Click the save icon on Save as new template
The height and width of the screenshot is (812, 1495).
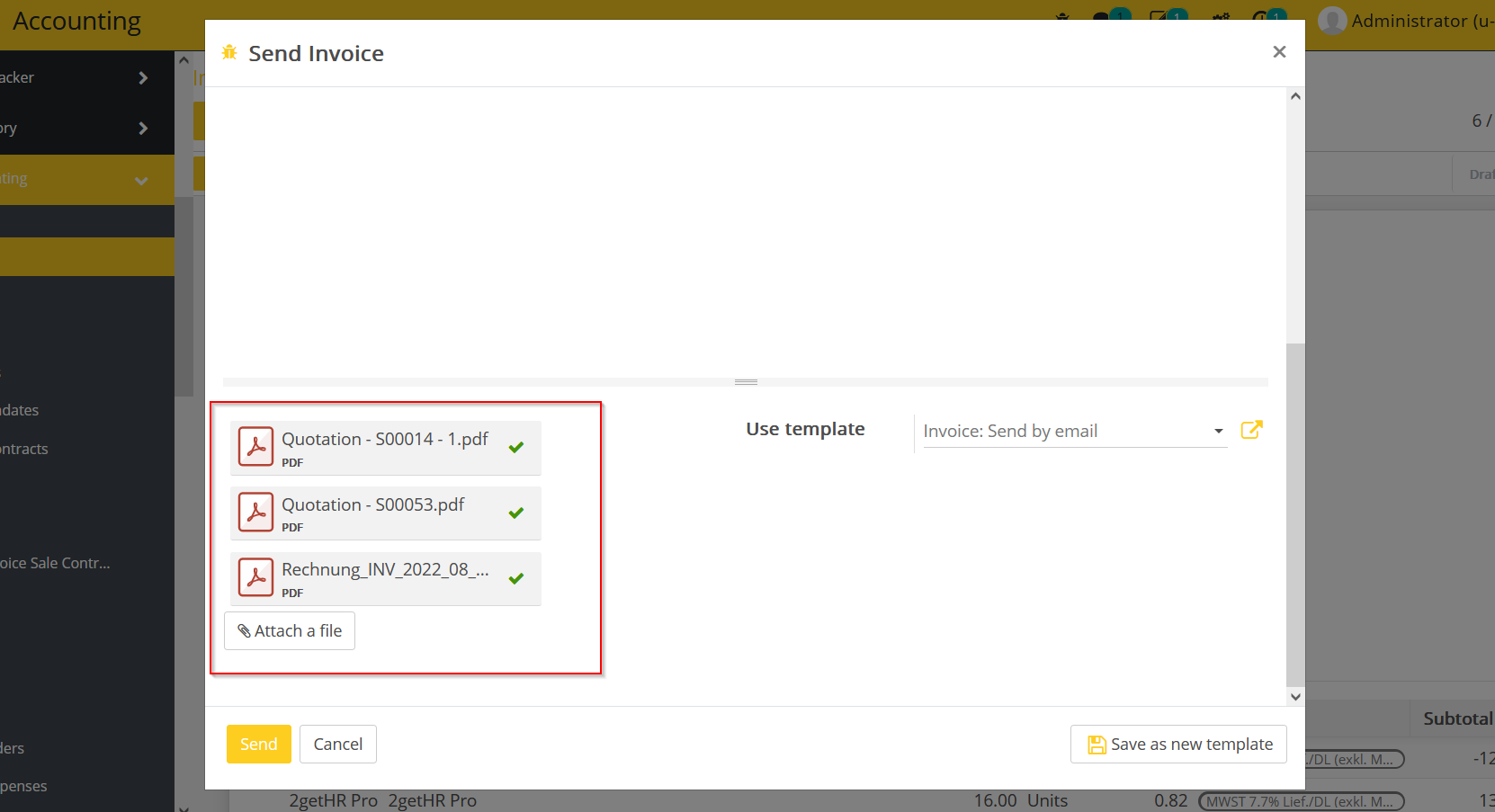[1097, 744]
